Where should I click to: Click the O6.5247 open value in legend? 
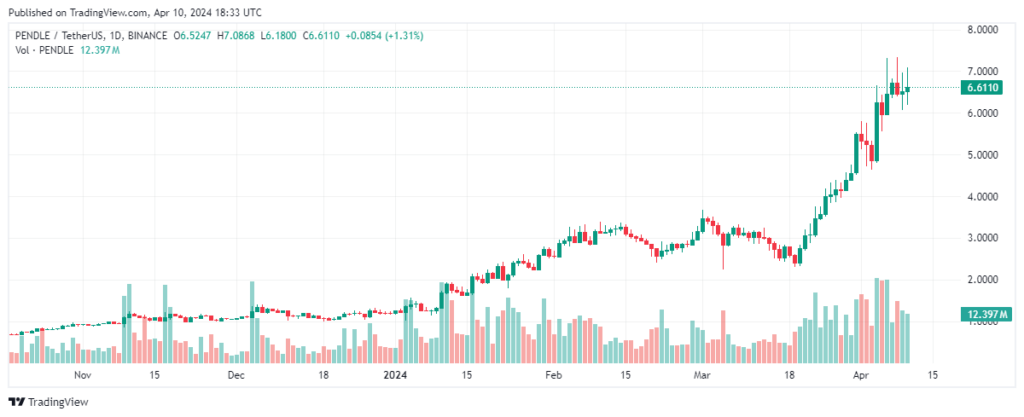193,36
